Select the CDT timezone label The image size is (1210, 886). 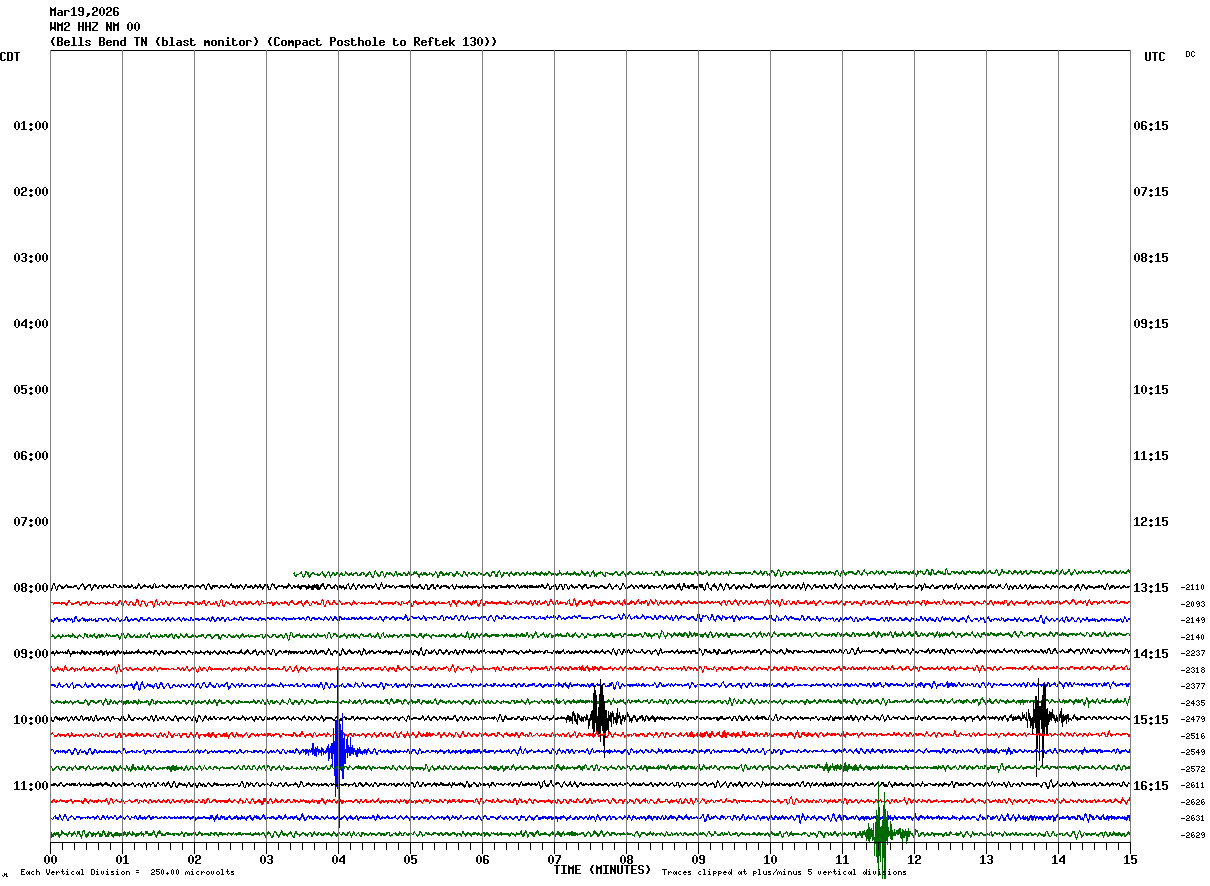pyautogui.click(x=10, y=57)
